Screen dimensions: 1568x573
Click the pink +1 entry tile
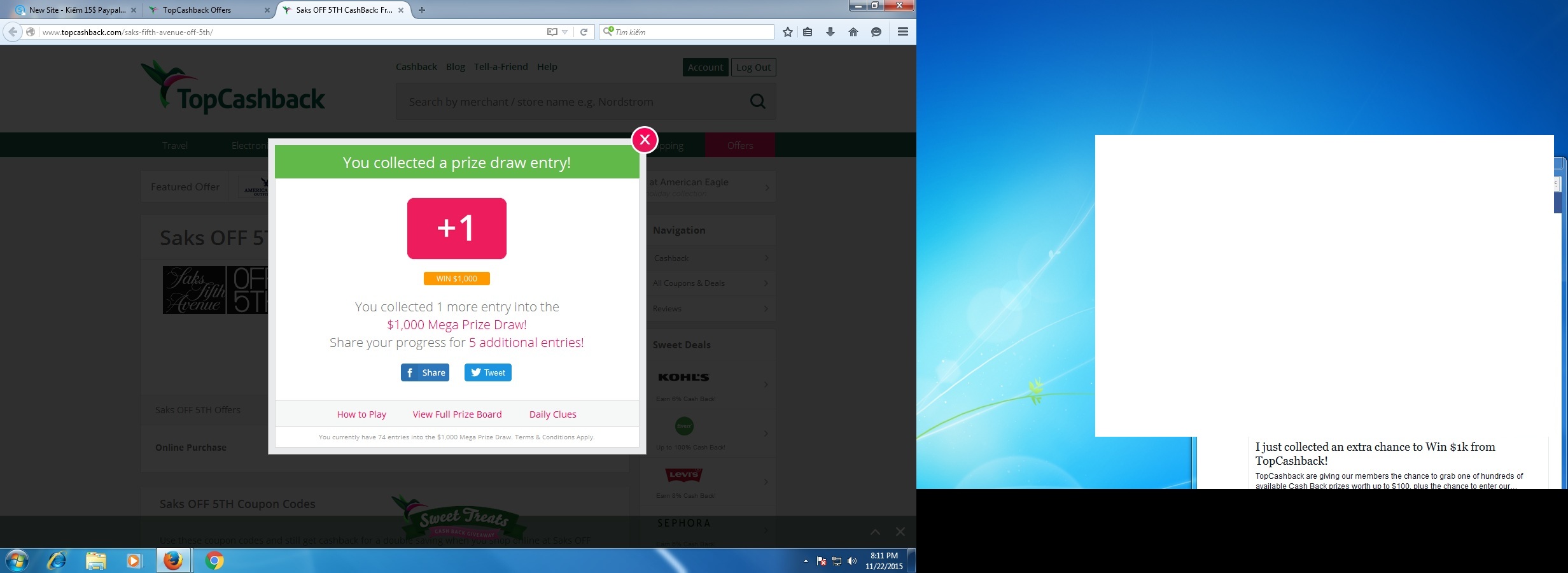coord(457,229)
